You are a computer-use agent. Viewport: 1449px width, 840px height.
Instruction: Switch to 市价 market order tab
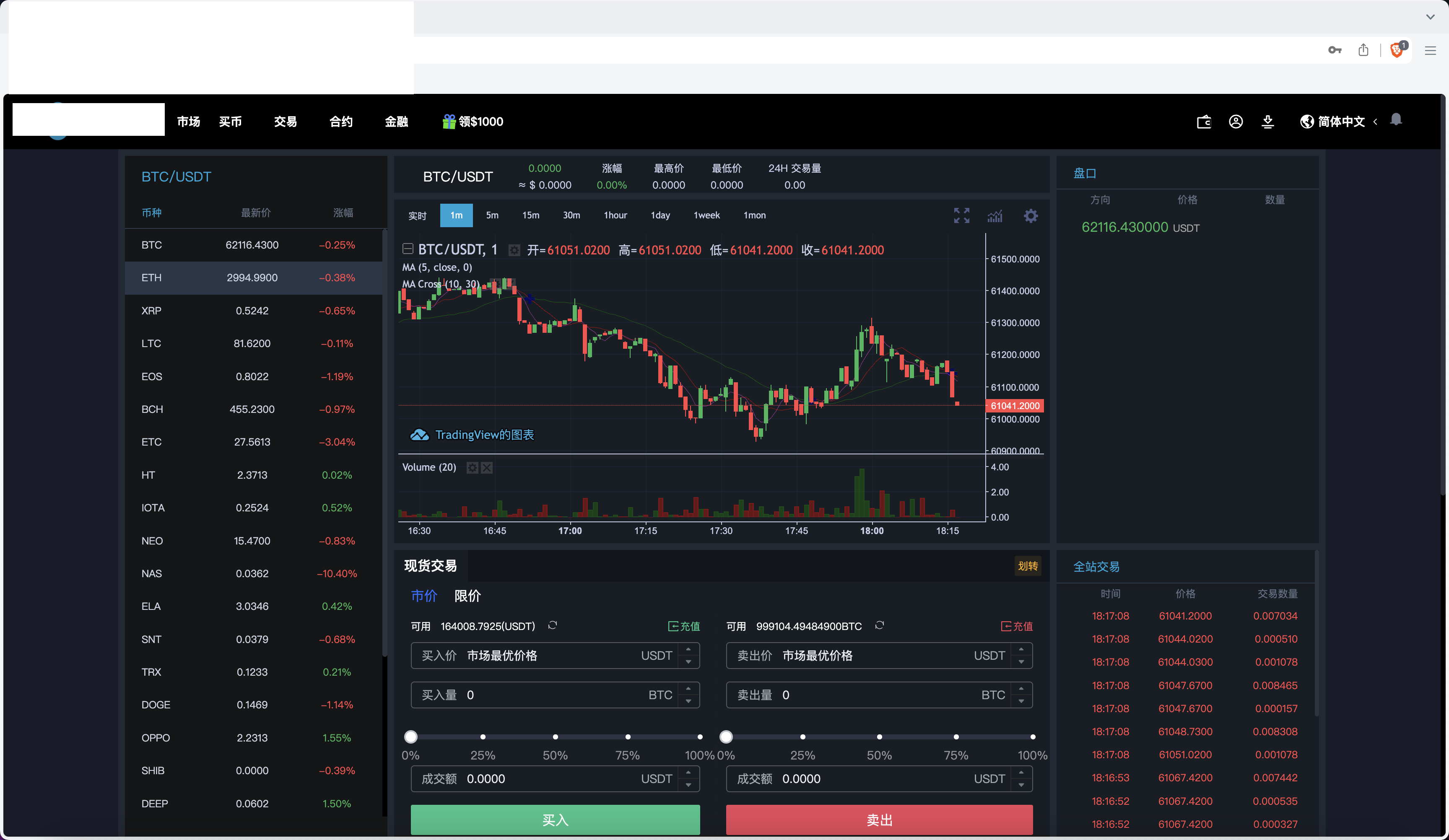point(424,596)
